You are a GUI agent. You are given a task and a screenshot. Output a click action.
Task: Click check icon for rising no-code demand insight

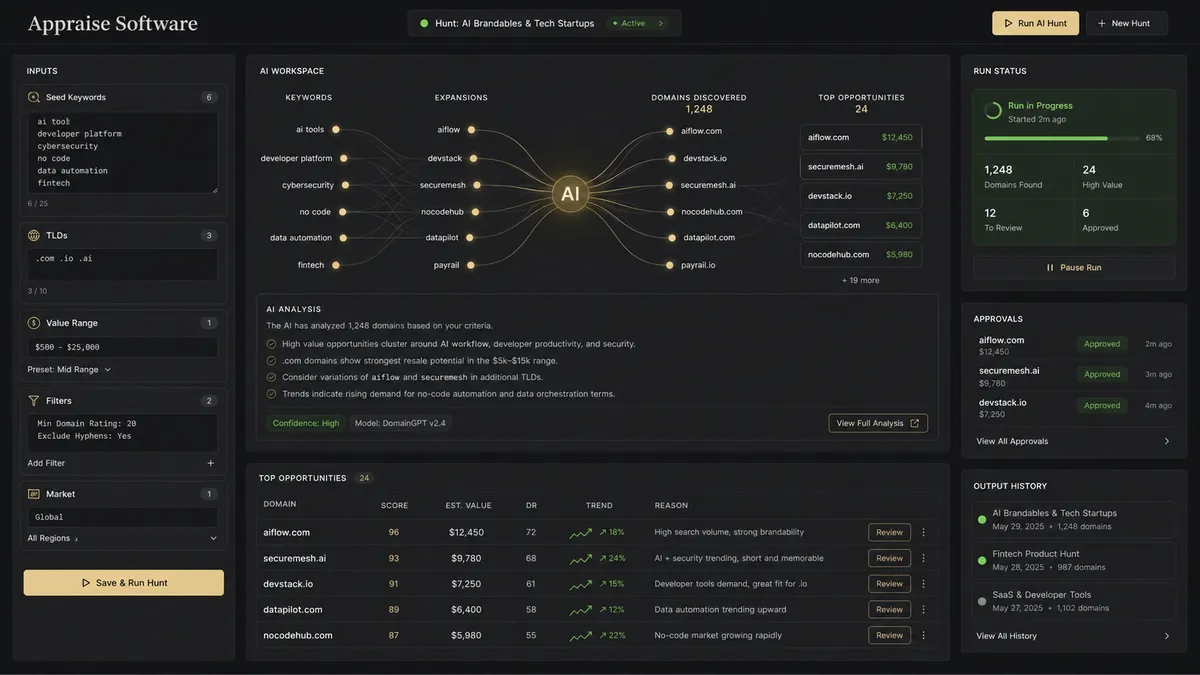(x=271, y=394)
